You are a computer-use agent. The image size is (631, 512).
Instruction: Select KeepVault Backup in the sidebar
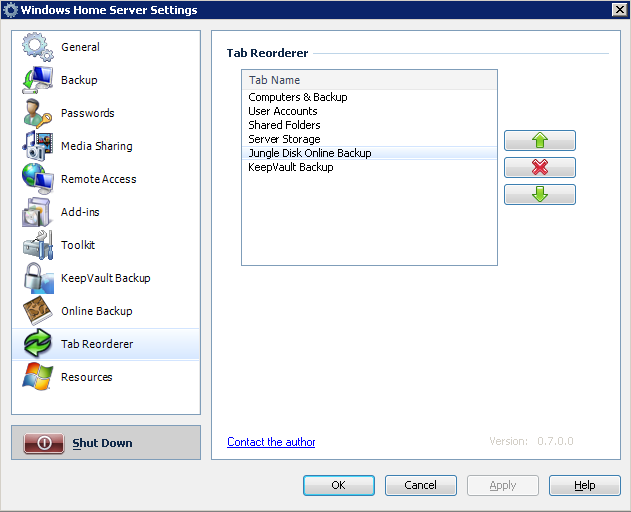[x=106, y=278]
